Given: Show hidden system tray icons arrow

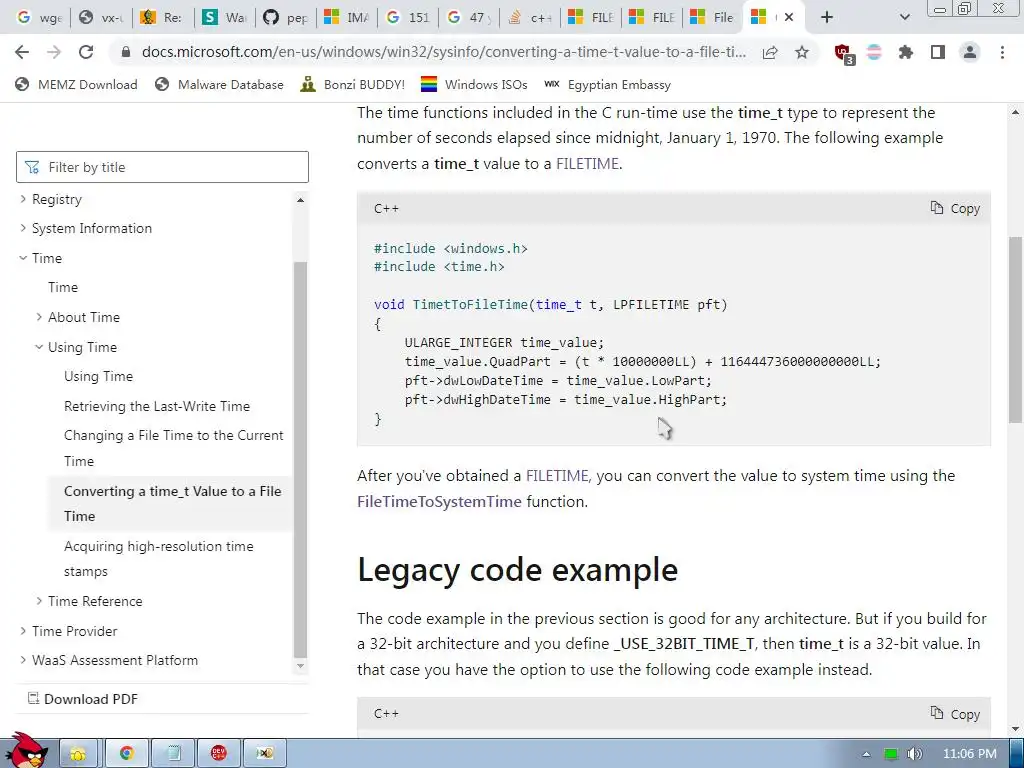Looking at the screenshot, I should point(866,754).
